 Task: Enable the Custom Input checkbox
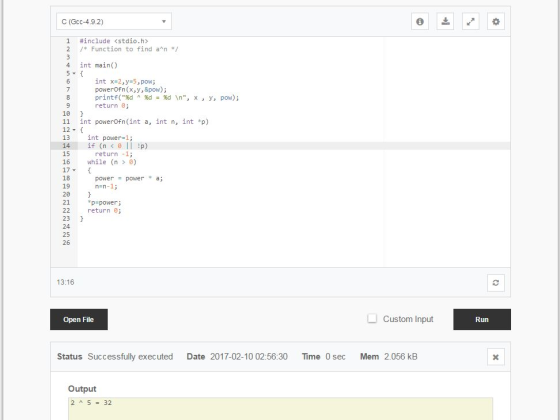[x=372, y=318]
